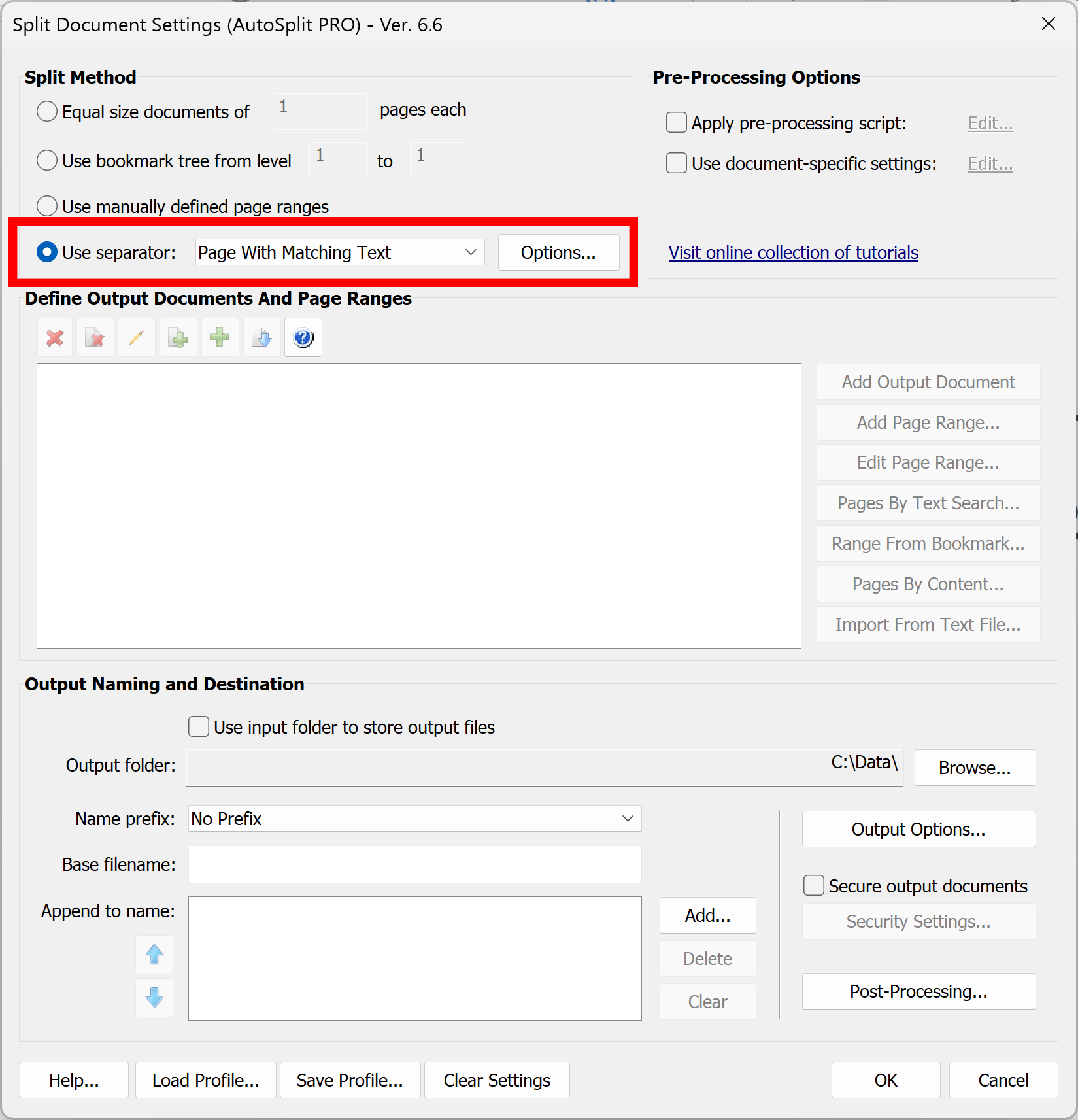Check Secure output documents

click(x=813, y=885)
